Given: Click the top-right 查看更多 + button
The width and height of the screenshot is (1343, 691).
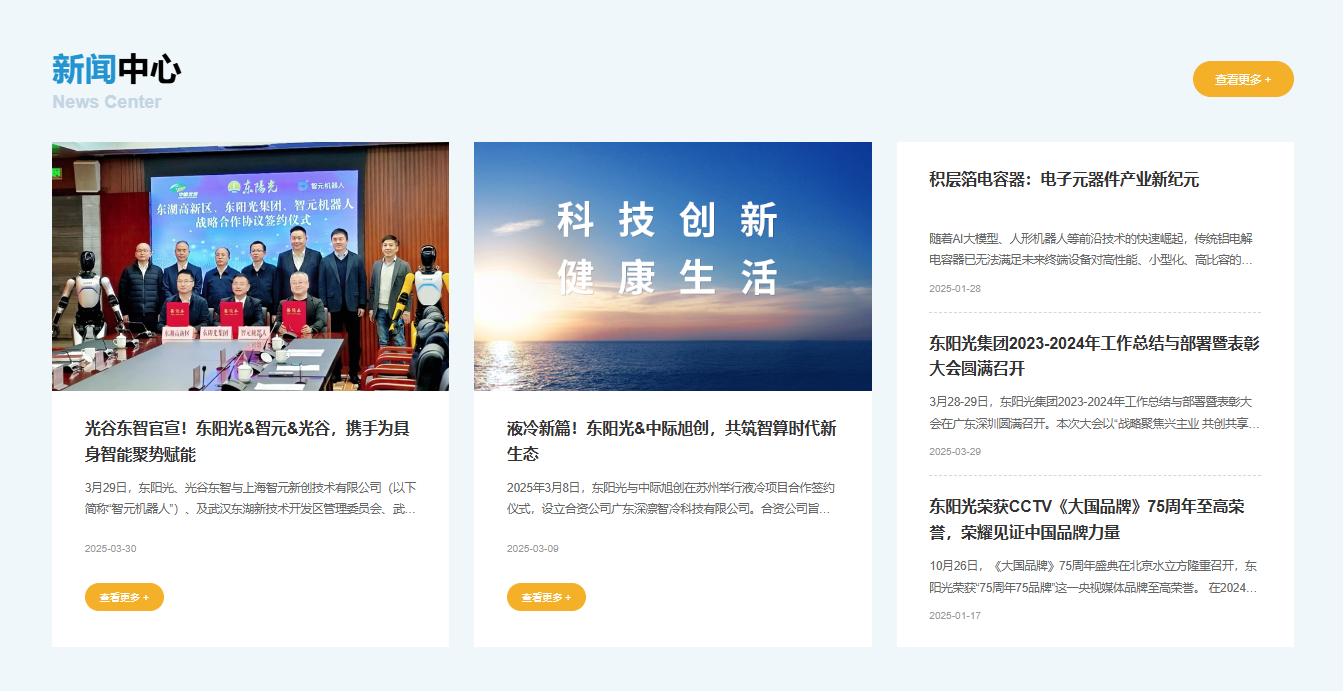Looking at the screenshot, I should [x=1242, y=79].
